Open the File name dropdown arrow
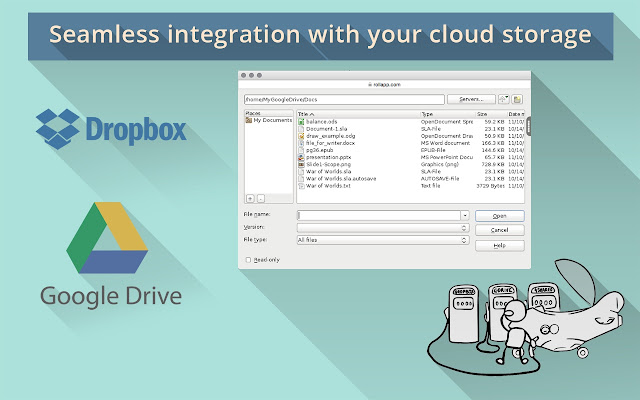Viewport: 640px width, 400px height. pos(465,215)
